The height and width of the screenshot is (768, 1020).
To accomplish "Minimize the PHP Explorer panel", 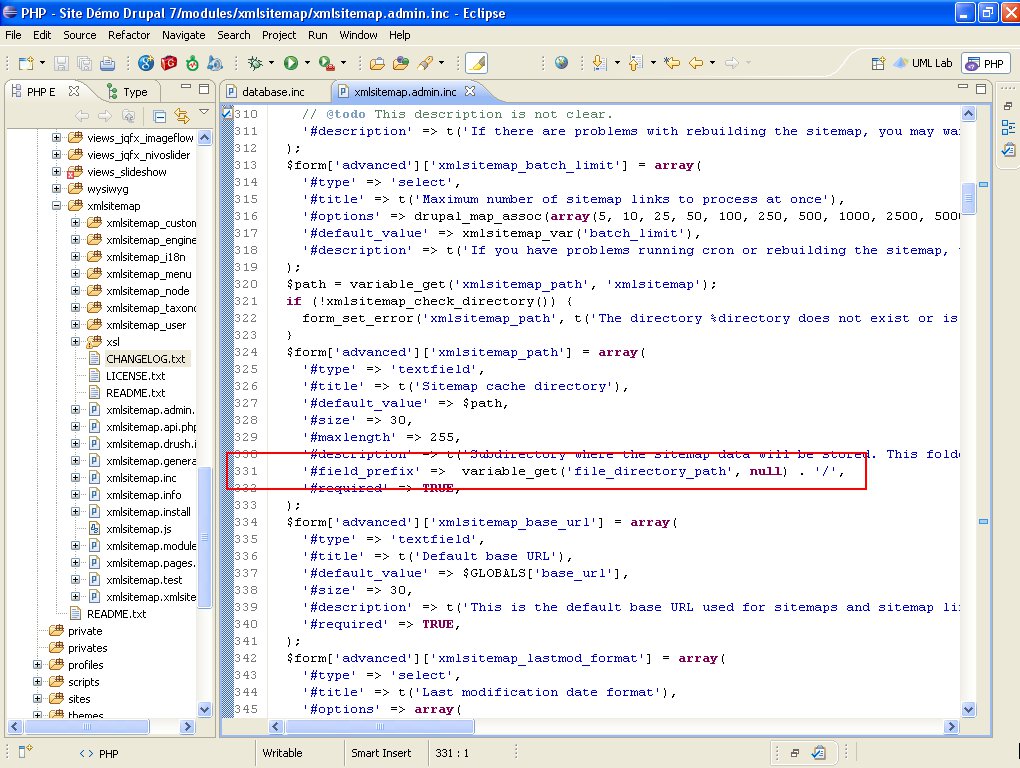I will (x=186, y=87).
